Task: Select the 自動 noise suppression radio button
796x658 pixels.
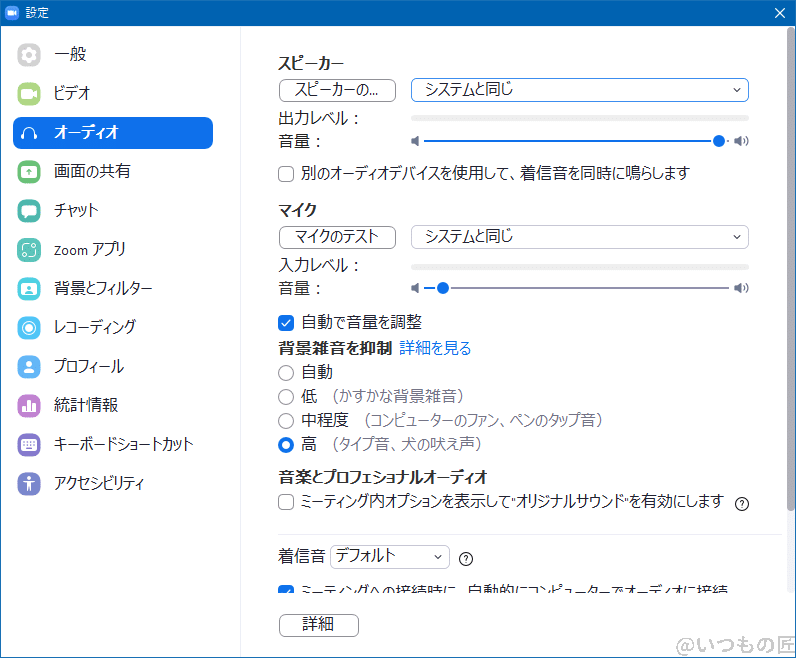Action: (286, 372)
